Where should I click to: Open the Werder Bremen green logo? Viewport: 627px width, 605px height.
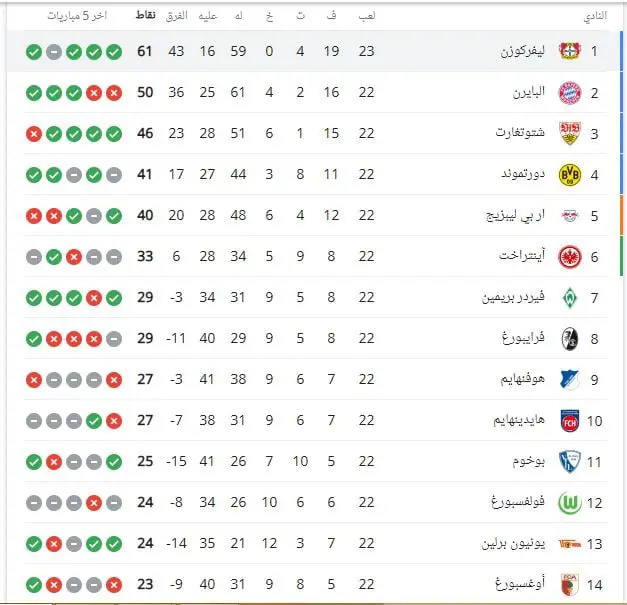click(570, 298)
